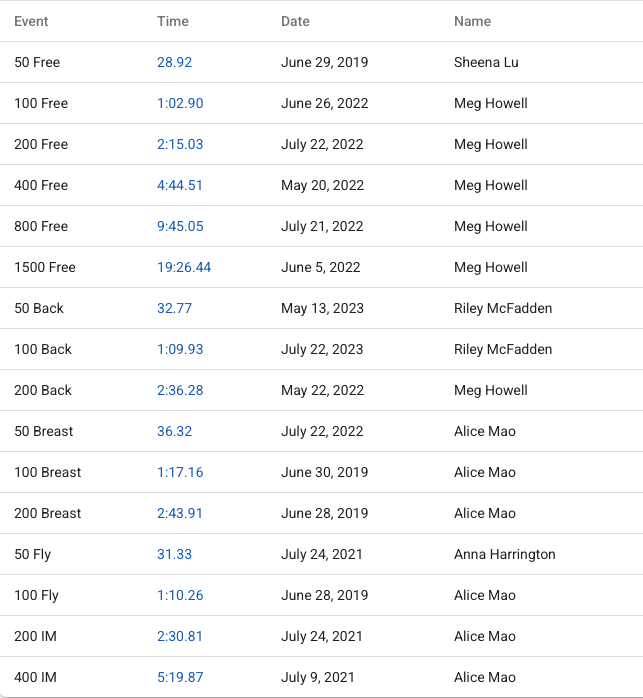Sort by the Time column header
Screen dimensions: 643x698
click(171, 21)
